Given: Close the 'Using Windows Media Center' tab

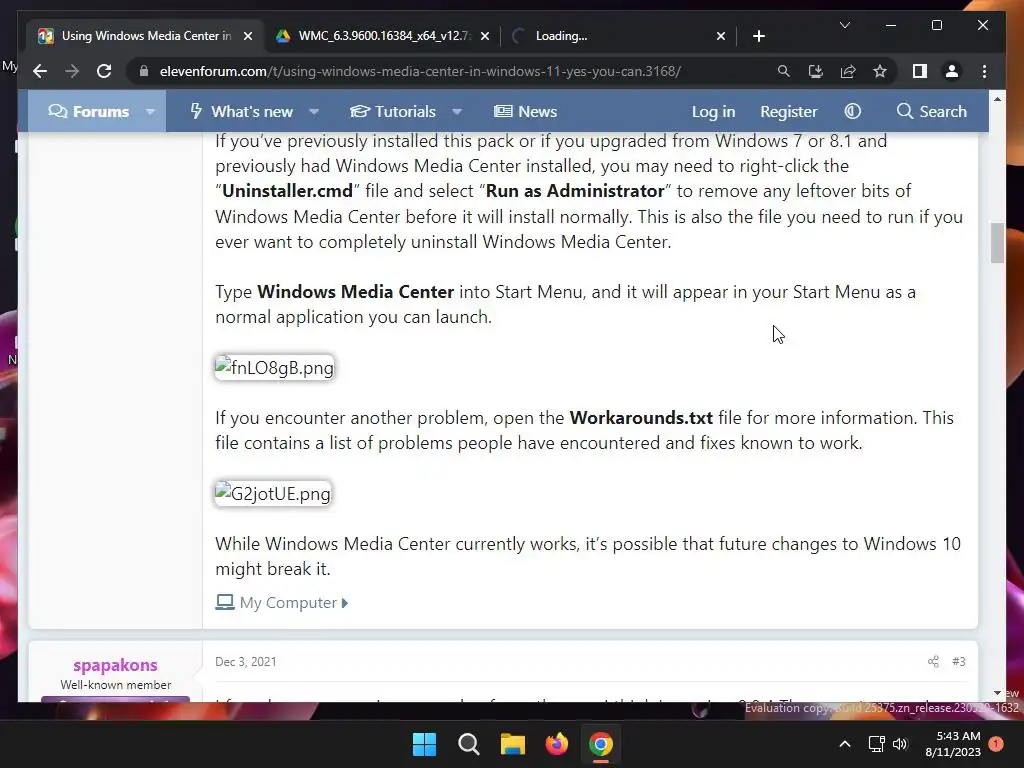Looking at the screenshot, I should click(248, 36).
